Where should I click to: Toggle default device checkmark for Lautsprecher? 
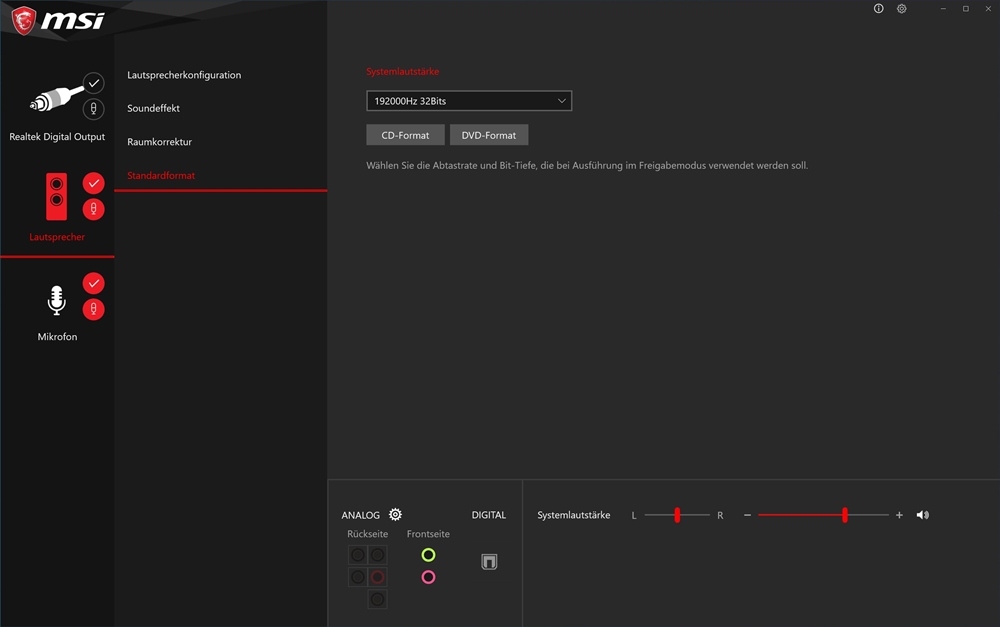click(x=94, y=183)
